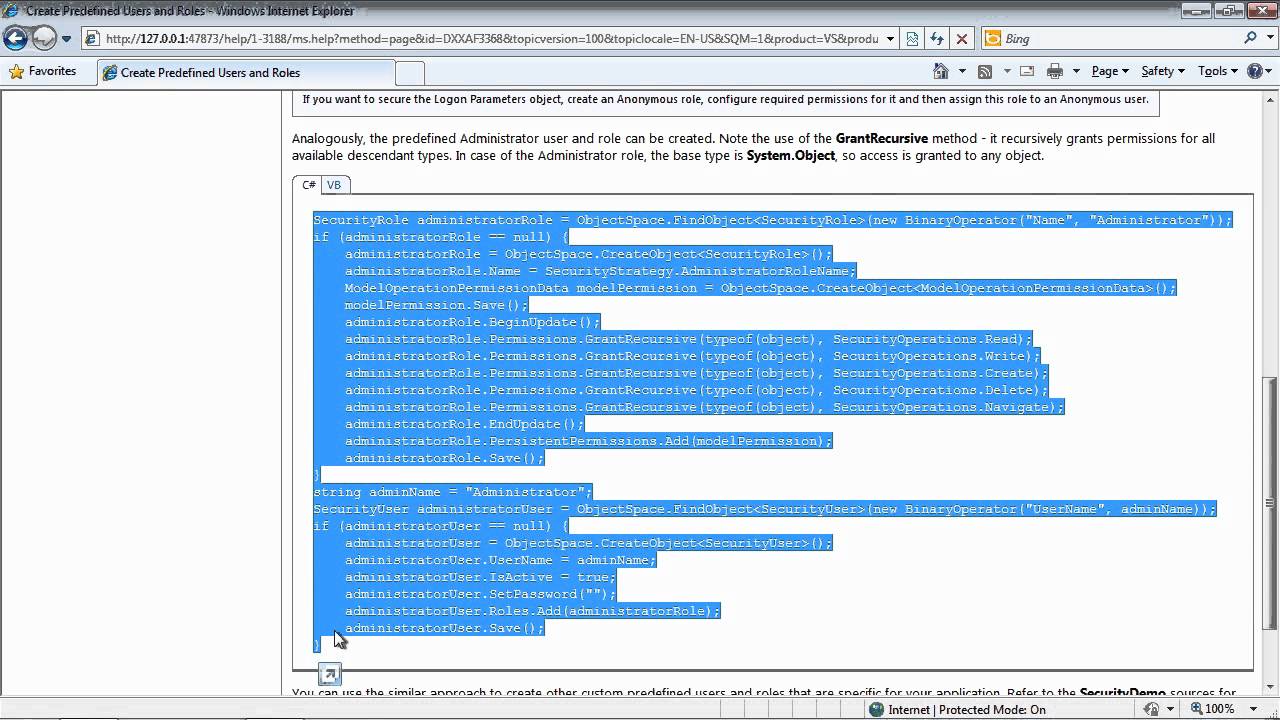Select the Create Predefined Users and Roles tab

tap(246, 72)
